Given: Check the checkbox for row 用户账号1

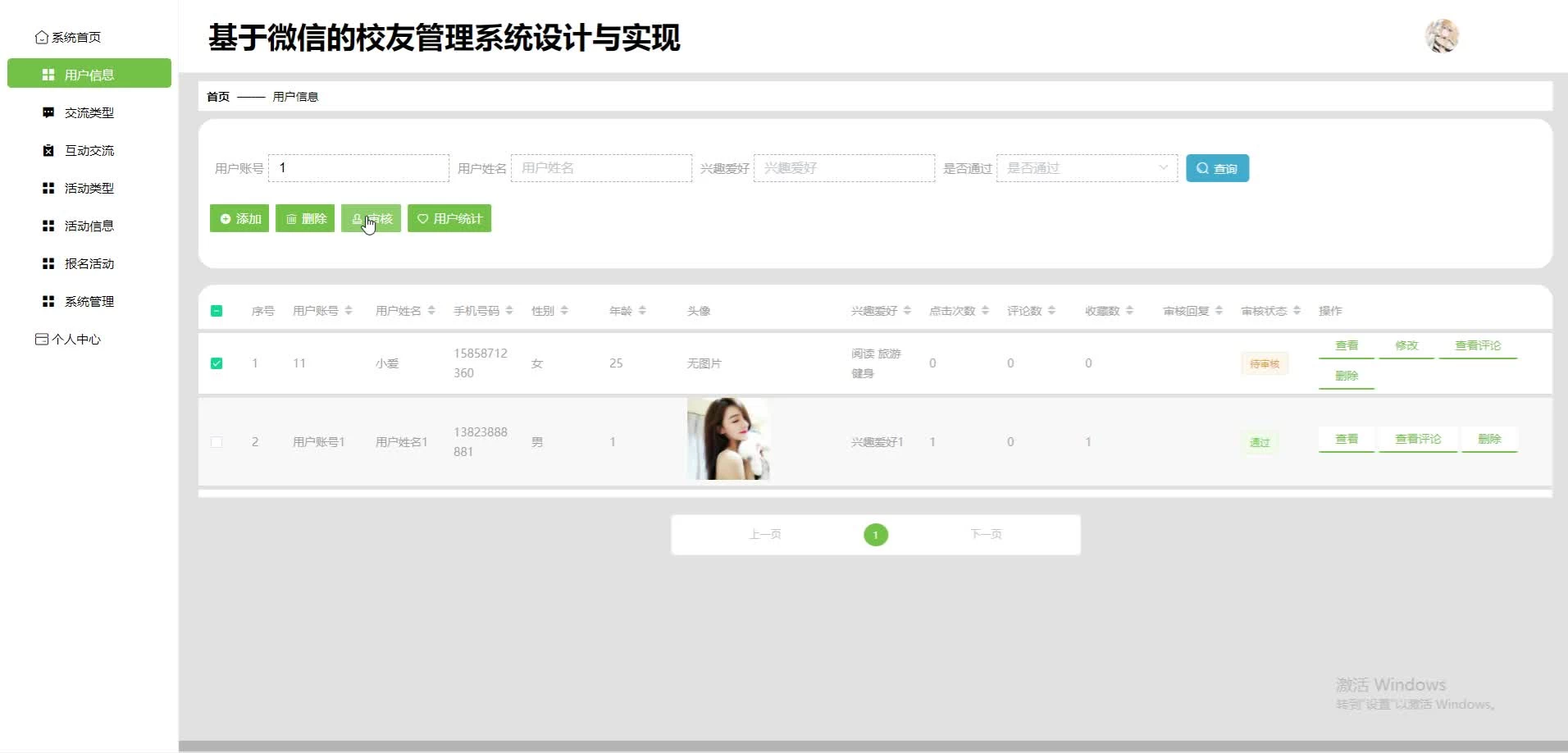Looking at the screenshot, I should [x=217, y=442].
